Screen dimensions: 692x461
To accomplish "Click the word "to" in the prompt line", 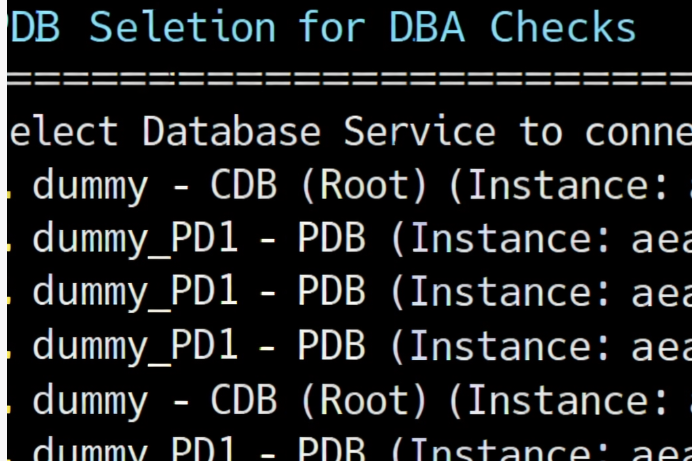I will (540, 132).
